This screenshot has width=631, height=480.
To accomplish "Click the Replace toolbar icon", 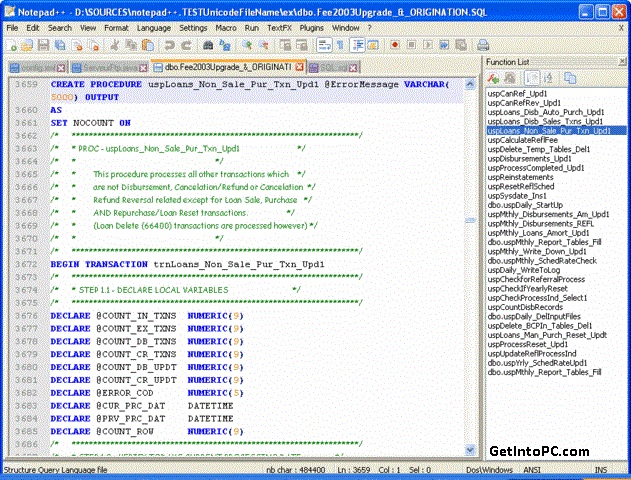I will point(225,45).
